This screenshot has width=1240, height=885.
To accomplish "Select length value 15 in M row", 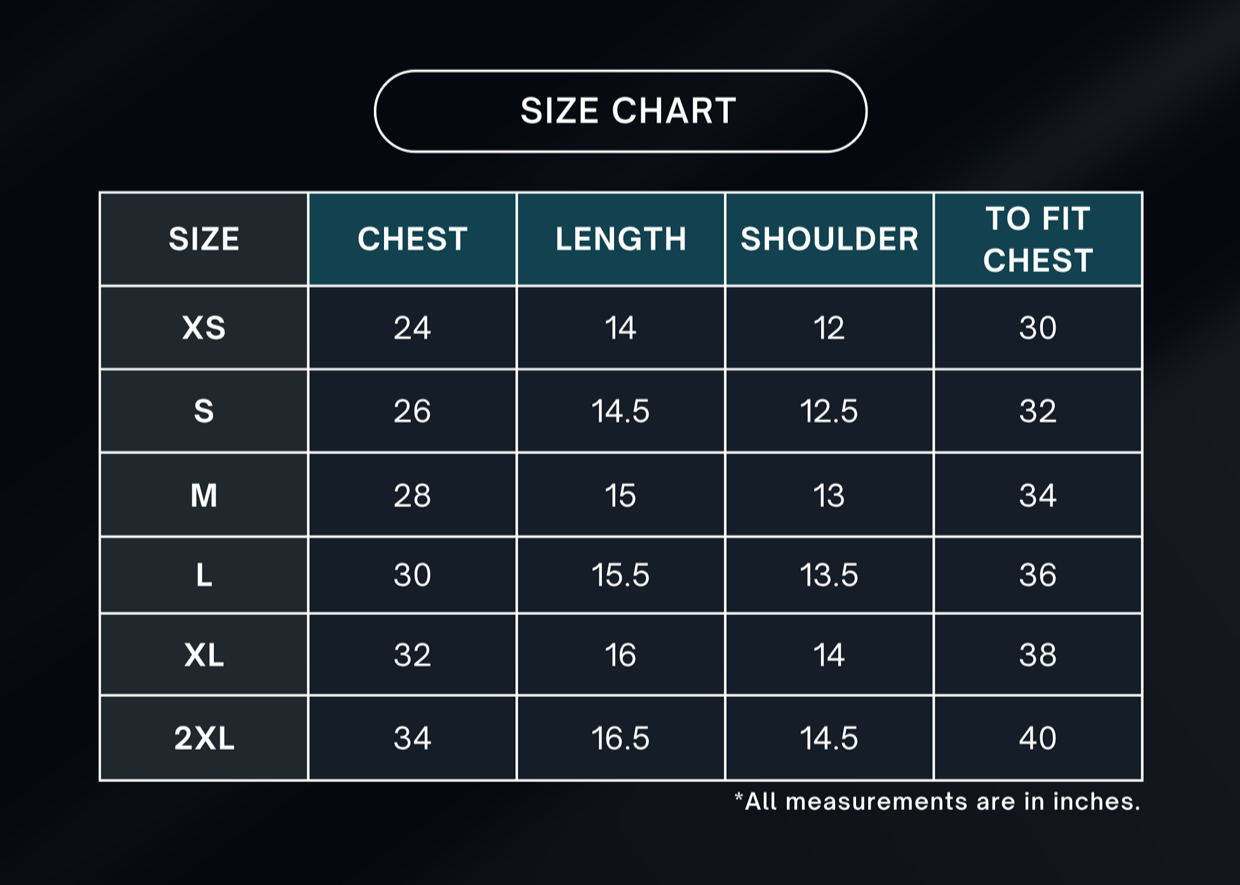I will pyautogui.click(x=621, y=495).
